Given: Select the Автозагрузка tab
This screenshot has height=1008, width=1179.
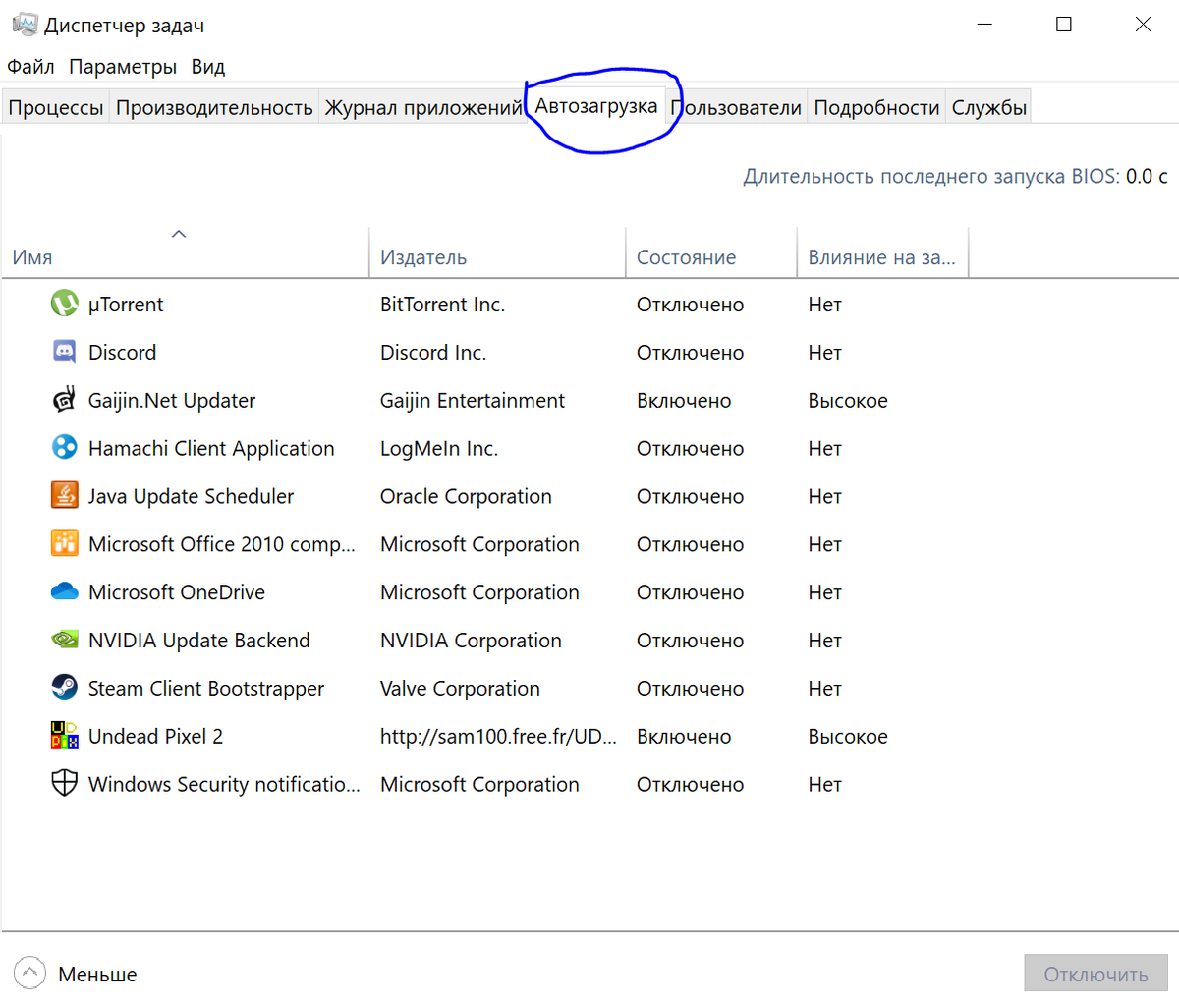Looking at the screenshot, I should click(x=595, y=105).
